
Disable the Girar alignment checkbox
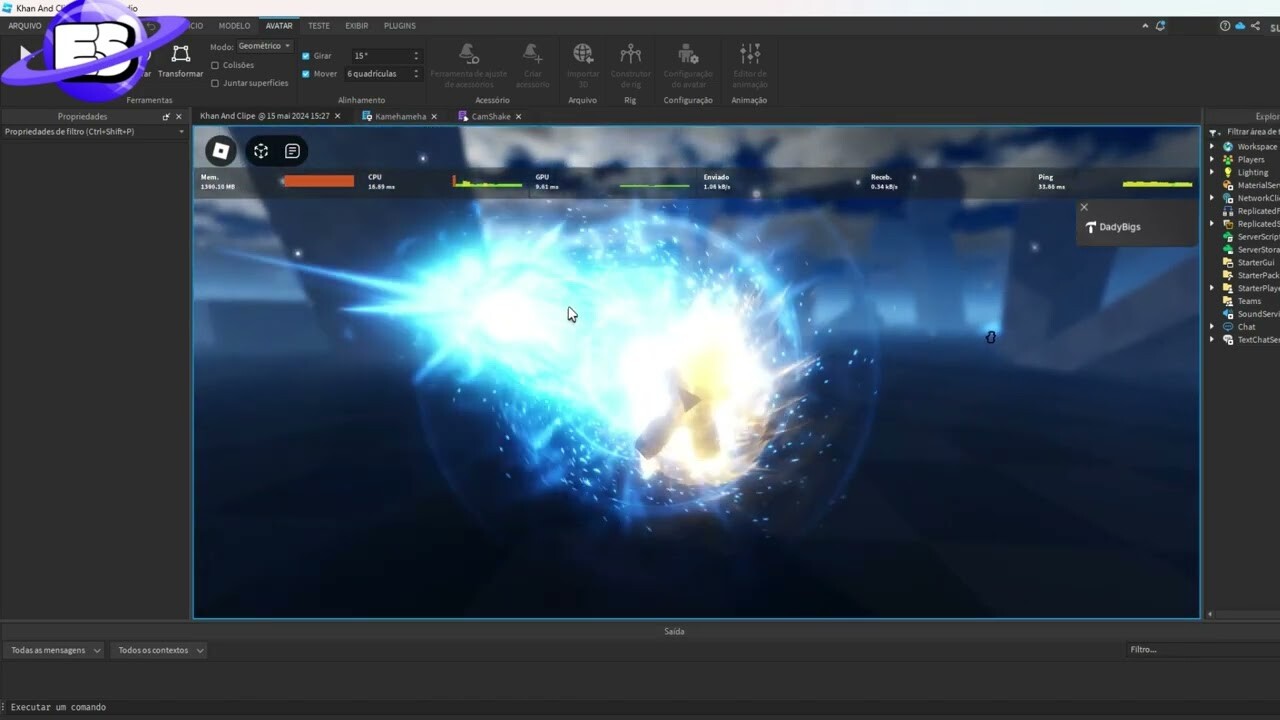[306, 55]
